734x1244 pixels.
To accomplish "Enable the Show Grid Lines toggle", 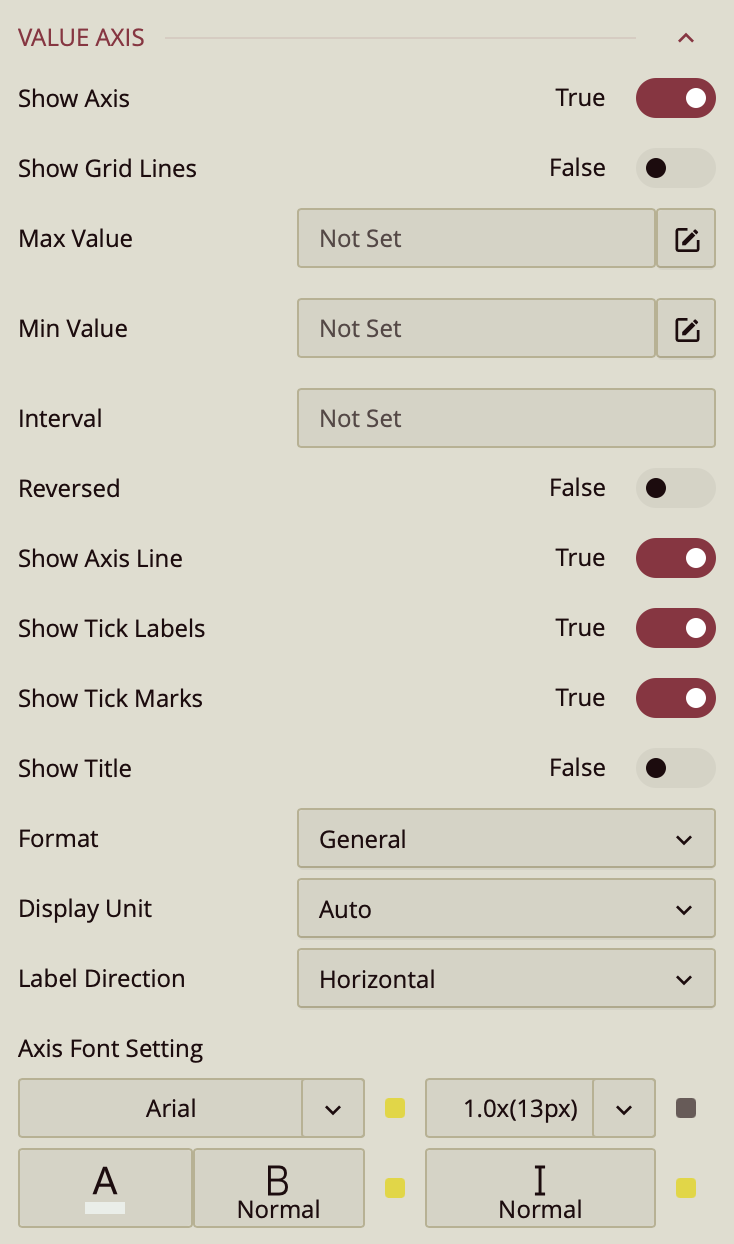I will 675,168.
